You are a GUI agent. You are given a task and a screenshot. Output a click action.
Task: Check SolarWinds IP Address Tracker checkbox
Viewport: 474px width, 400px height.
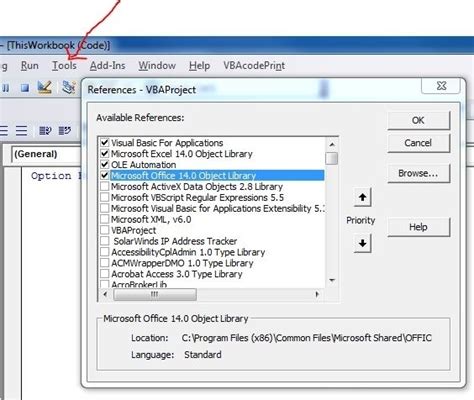coord(105,241)
